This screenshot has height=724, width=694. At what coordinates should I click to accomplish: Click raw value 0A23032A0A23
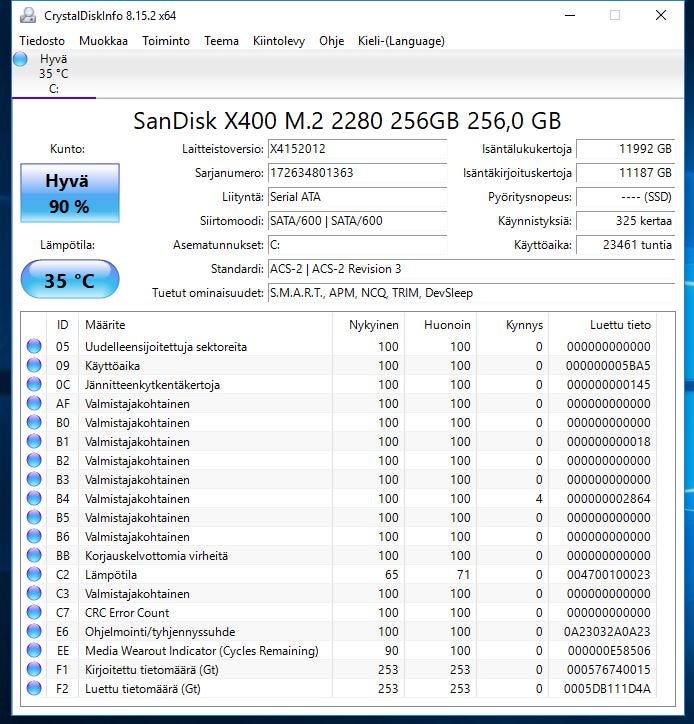(607, 632)
